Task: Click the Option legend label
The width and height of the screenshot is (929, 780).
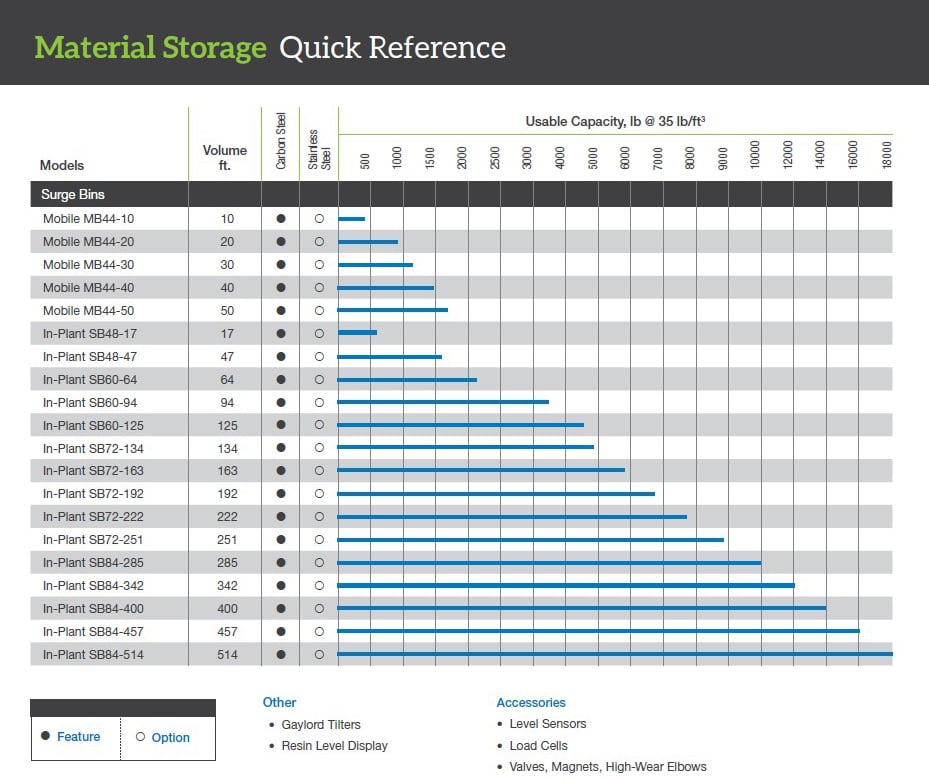Action: (x=171, y=737)
